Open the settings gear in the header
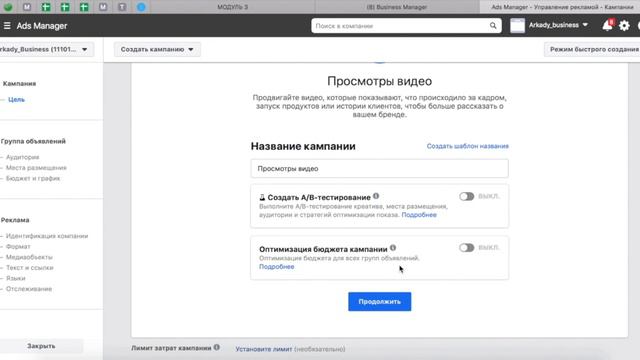Screen dimensions: 640x360 coord(624,26)
